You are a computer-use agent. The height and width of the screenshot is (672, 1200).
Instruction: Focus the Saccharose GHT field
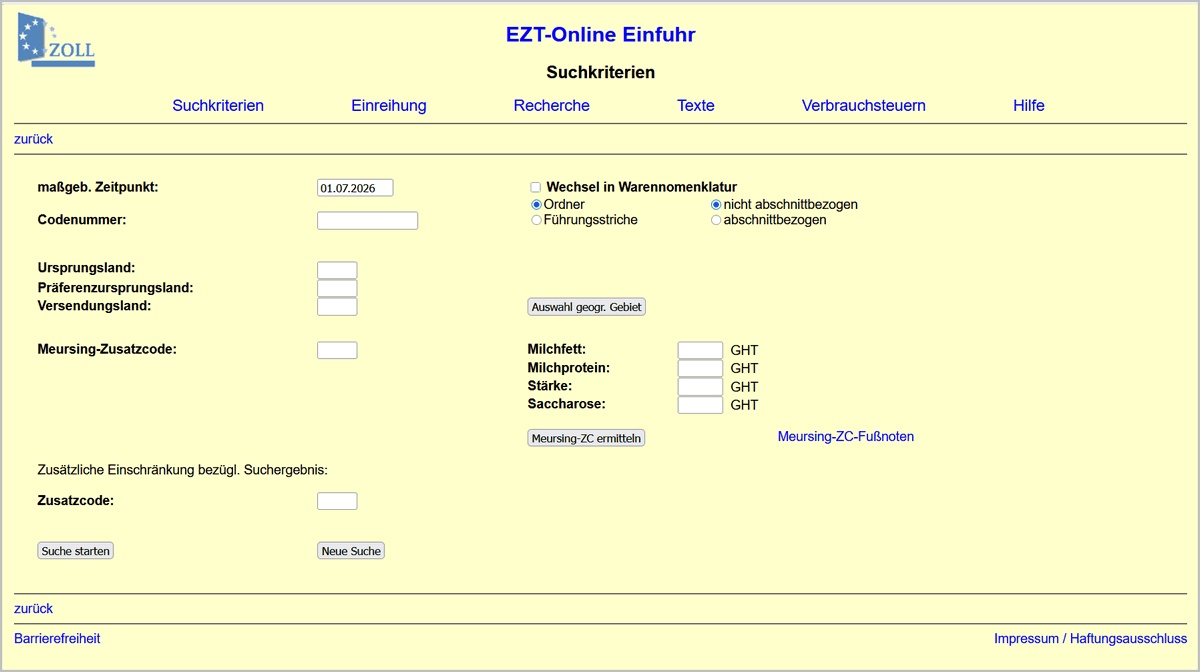tap(700, 405)
